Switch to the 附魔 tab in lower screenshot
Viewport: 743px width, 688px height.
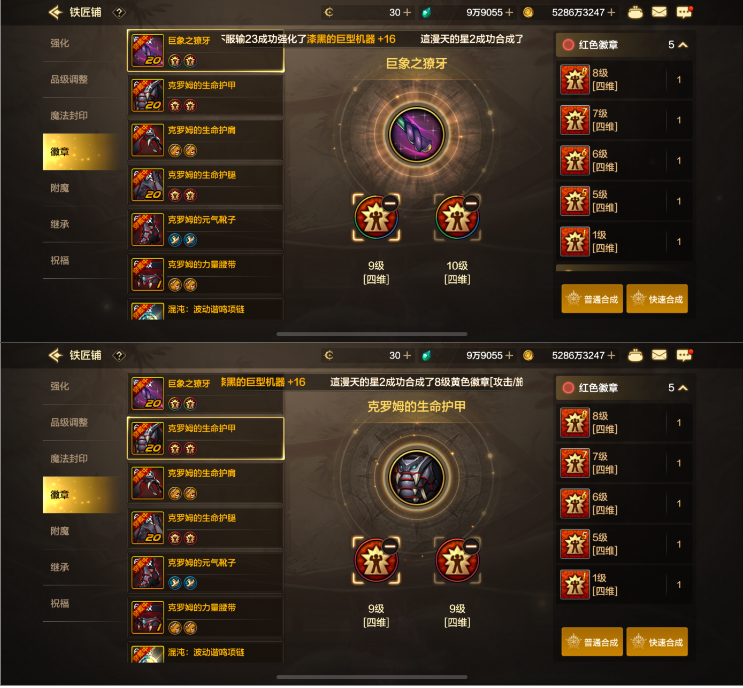60,531
